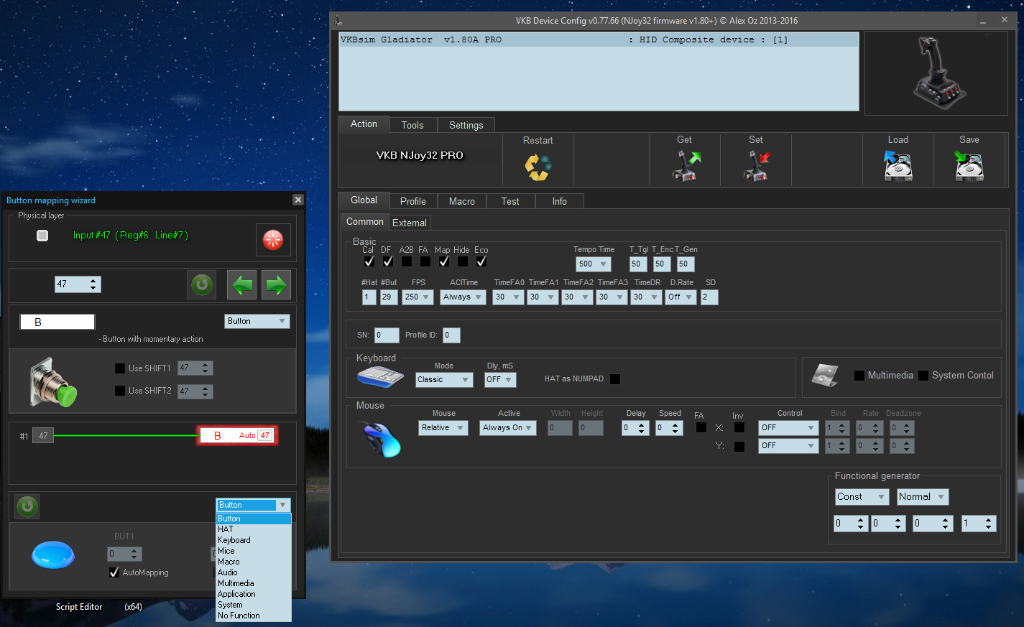The image size is (1024, 627).
Task: Enable HAT as NUMPAD checkbox
Action: pyautogui.click(x=615, y=379)
